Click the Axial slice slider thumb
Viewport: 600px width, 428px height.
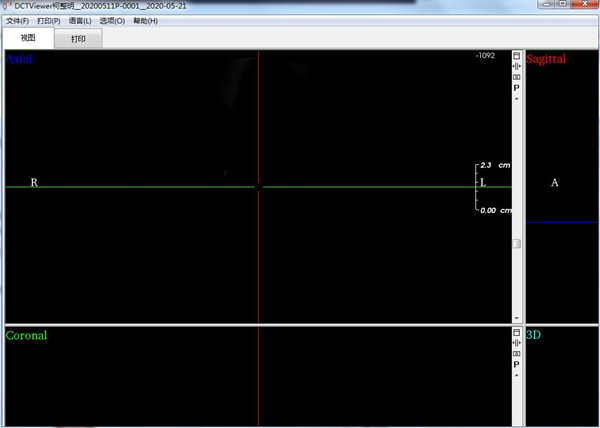click(x=517, y=243)
